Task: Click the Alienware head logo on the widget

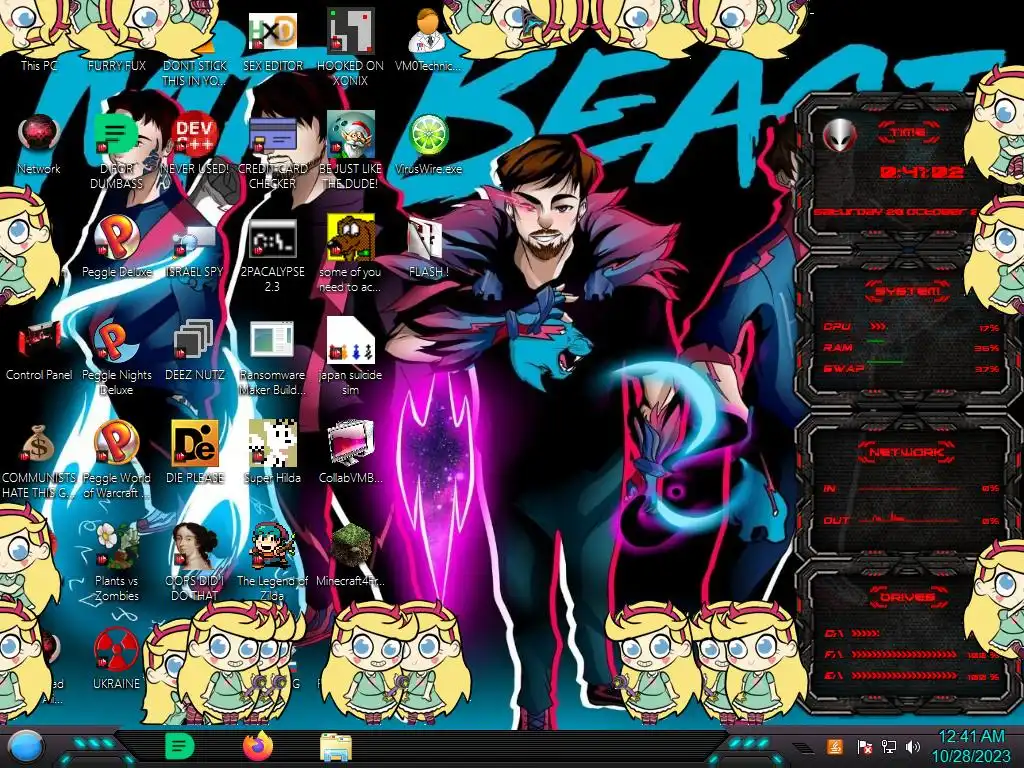Action: 839,135
